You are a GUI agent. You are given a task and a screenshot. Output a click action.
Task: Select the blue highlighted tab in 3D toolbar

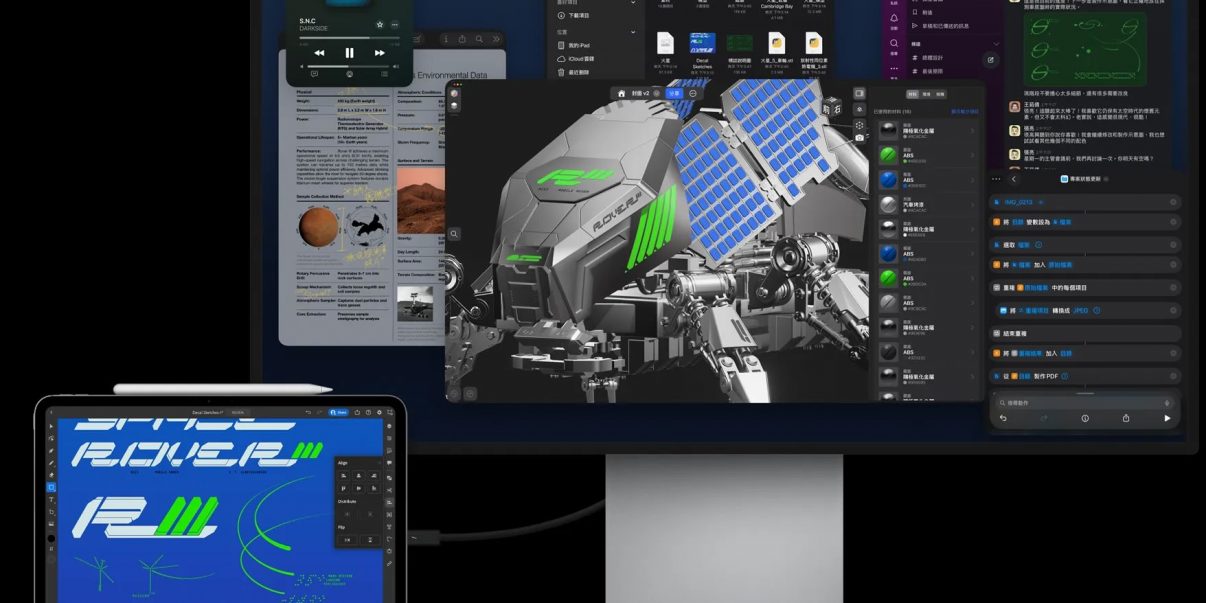[x=674, y=93]
